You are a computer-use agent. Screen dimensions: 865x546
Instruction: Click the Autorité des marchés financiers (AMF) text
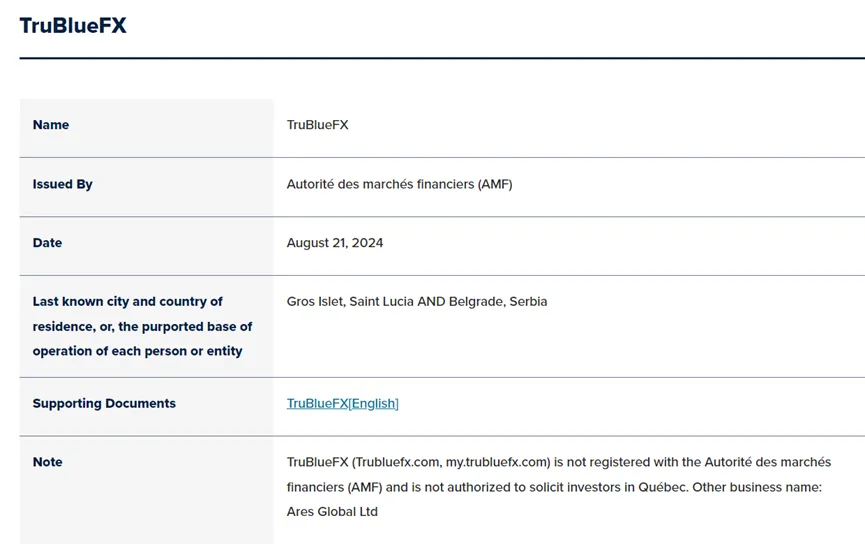[399, 184]
